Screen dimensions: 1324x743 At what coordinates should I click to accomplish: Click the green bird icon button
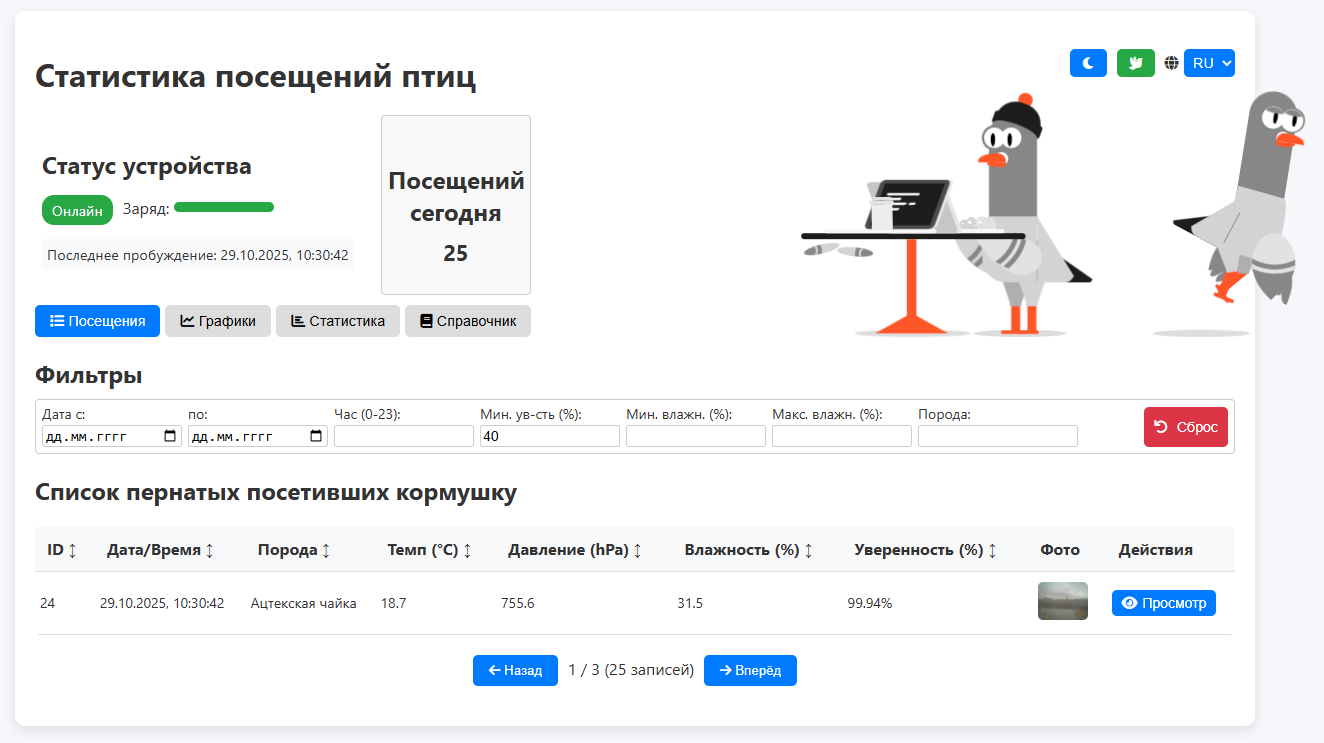click(x=1135, y=63)
